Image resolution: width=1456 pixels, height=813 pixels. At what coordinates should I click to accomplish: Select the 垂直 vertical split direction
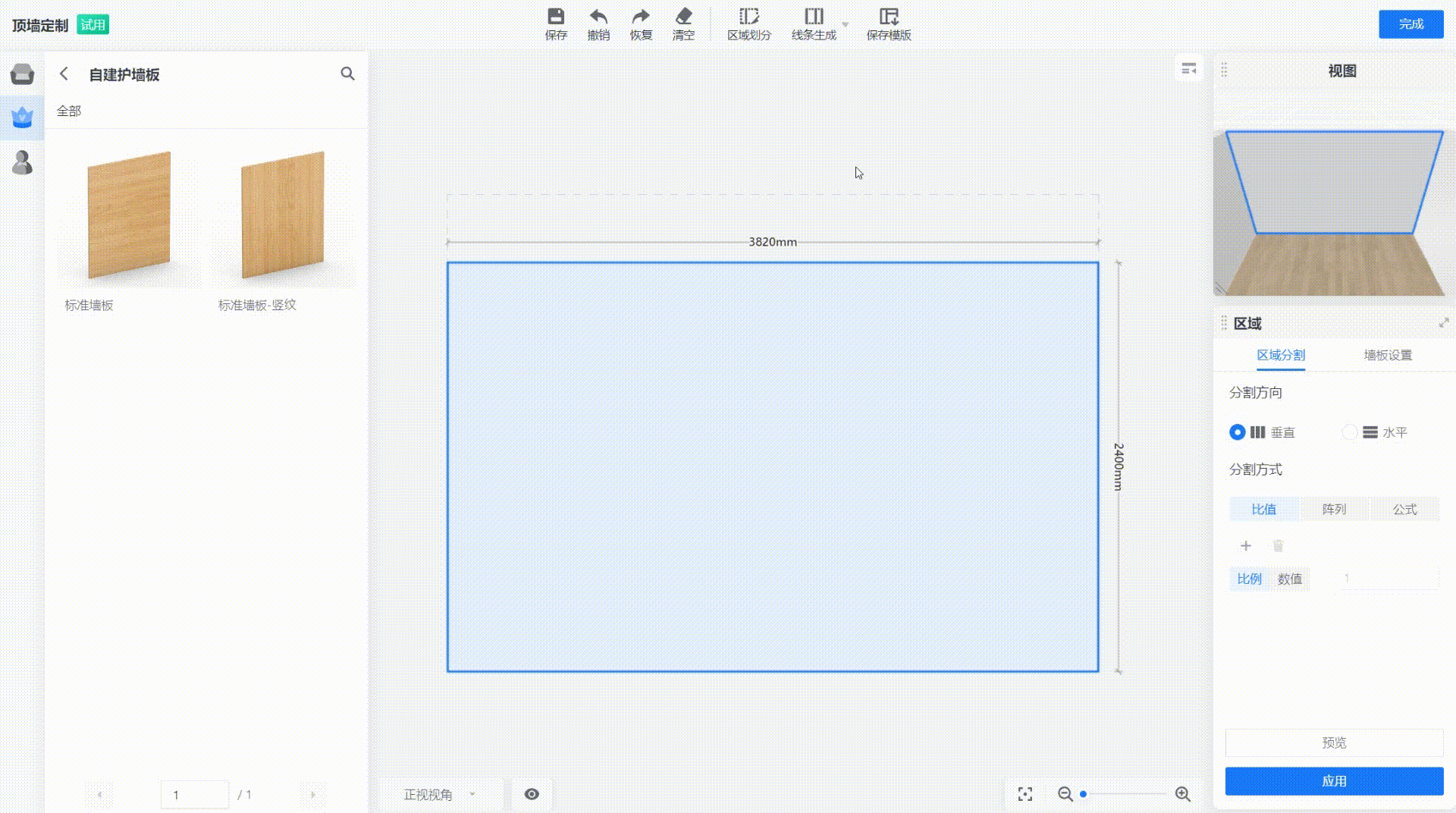tap(1237, 432)
